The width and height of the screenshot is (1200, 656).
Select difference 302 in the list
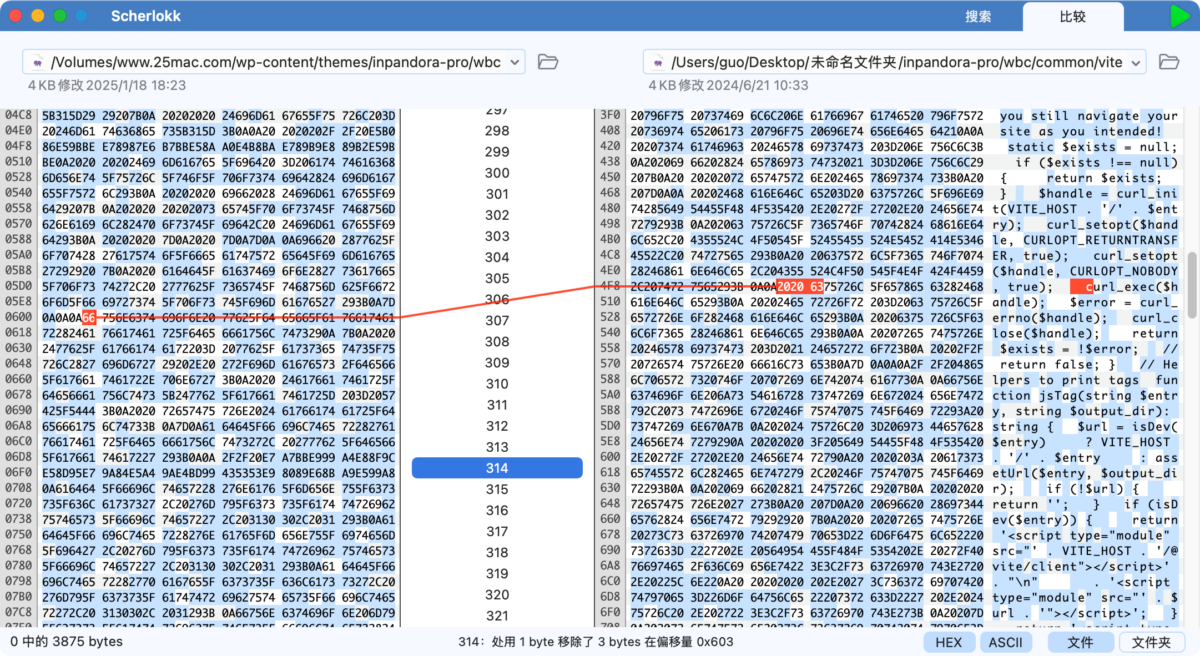(x=497, y=215)
